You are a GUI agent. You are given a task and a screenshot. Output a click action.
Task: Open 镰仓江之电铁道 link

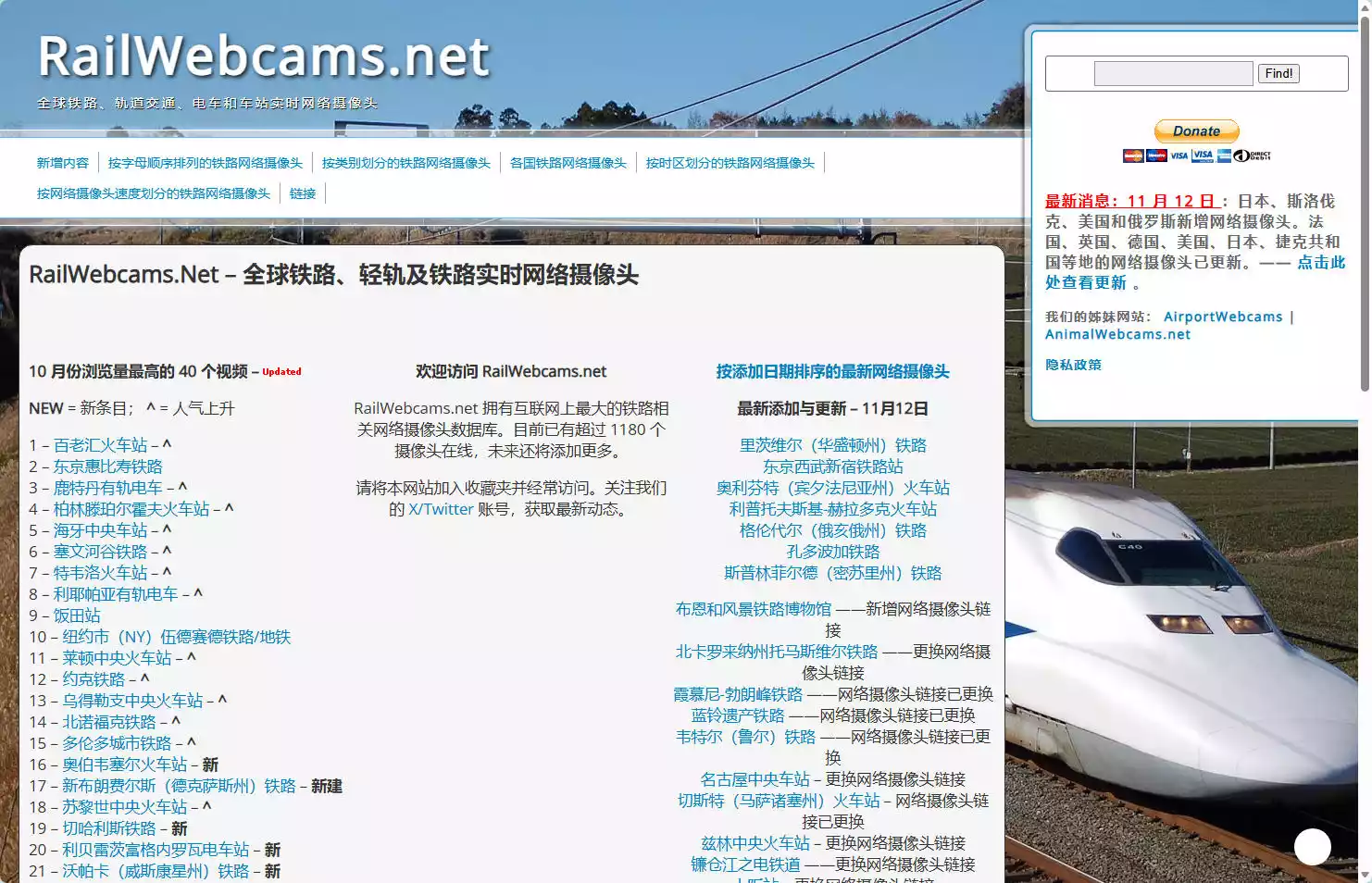(x=745, y=864)
